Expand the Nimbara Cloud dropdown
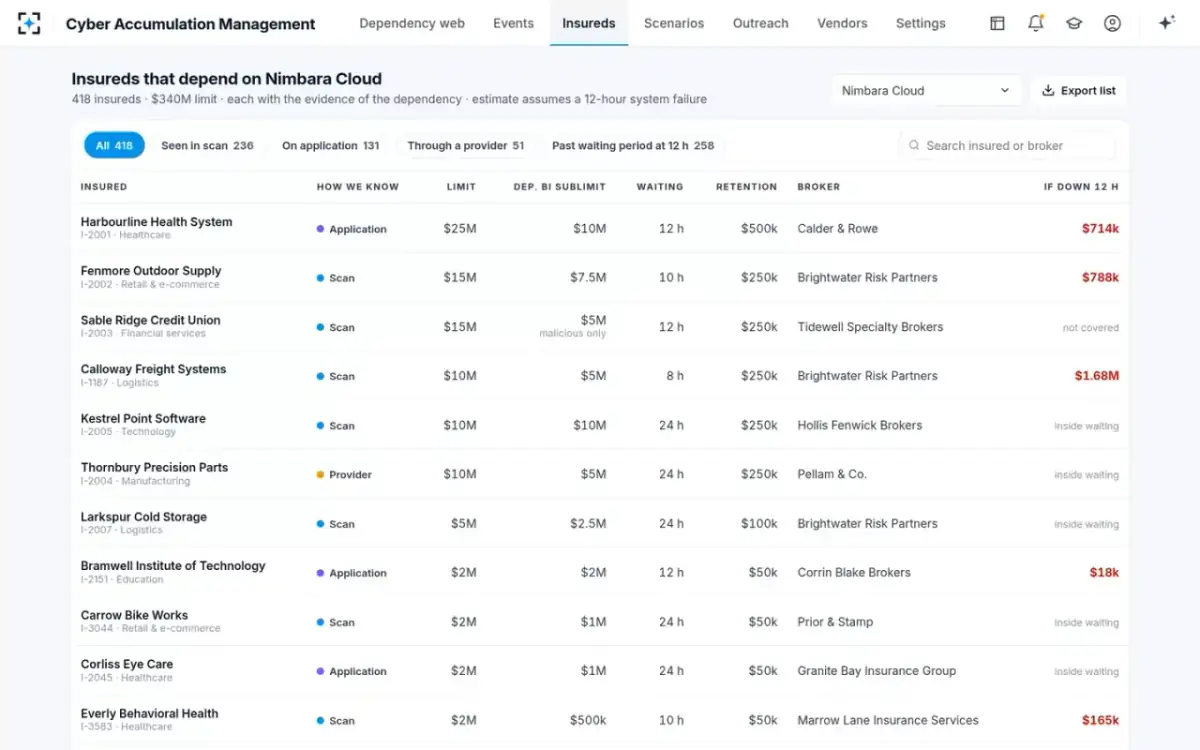Screen dimensions: 1200x750 pyautogui.click(x=926, y=90)
